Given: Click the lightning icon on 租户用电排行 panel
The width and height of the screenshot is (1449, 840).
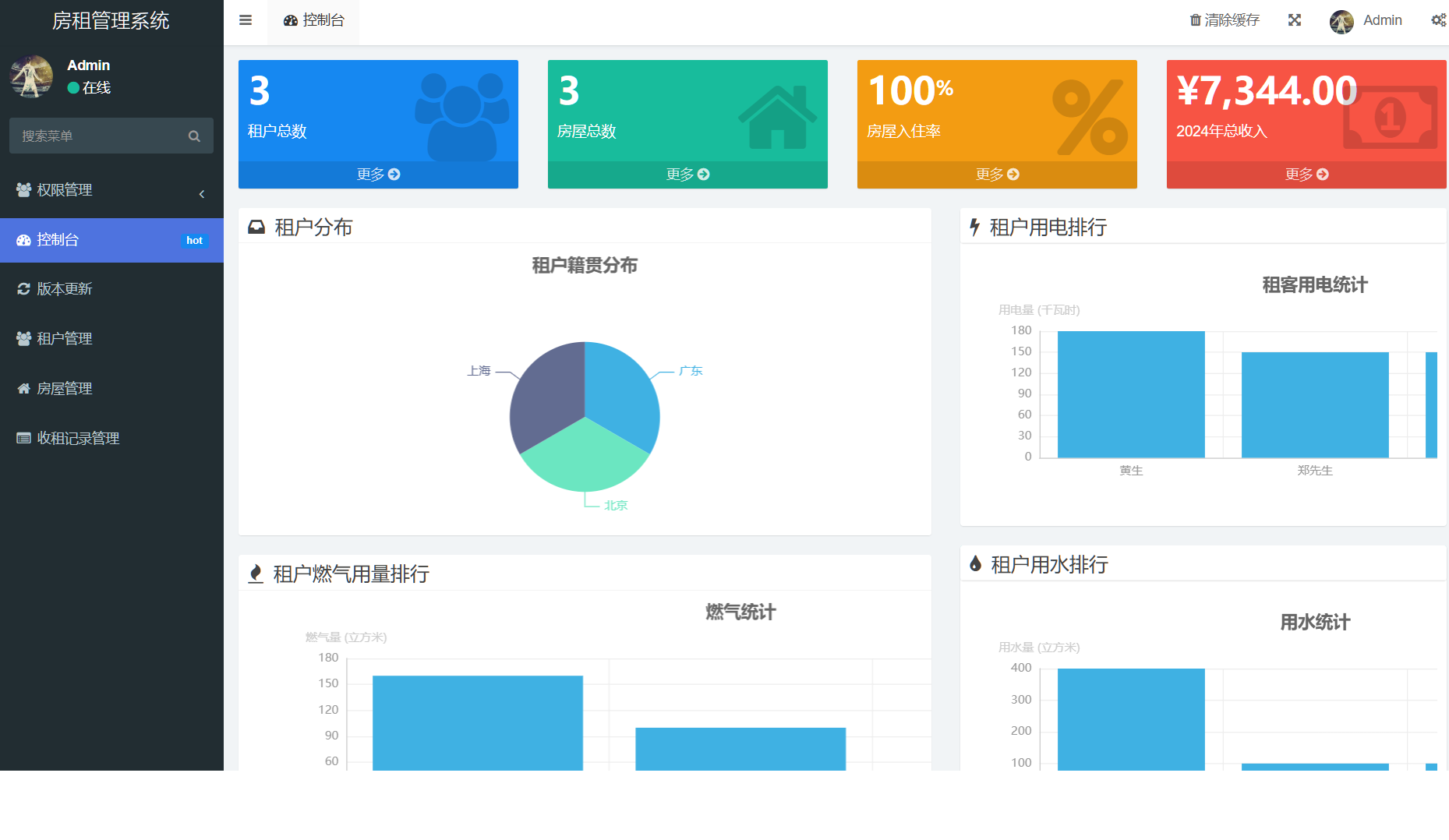Looking at the screenshot, I should coord(974,227).
